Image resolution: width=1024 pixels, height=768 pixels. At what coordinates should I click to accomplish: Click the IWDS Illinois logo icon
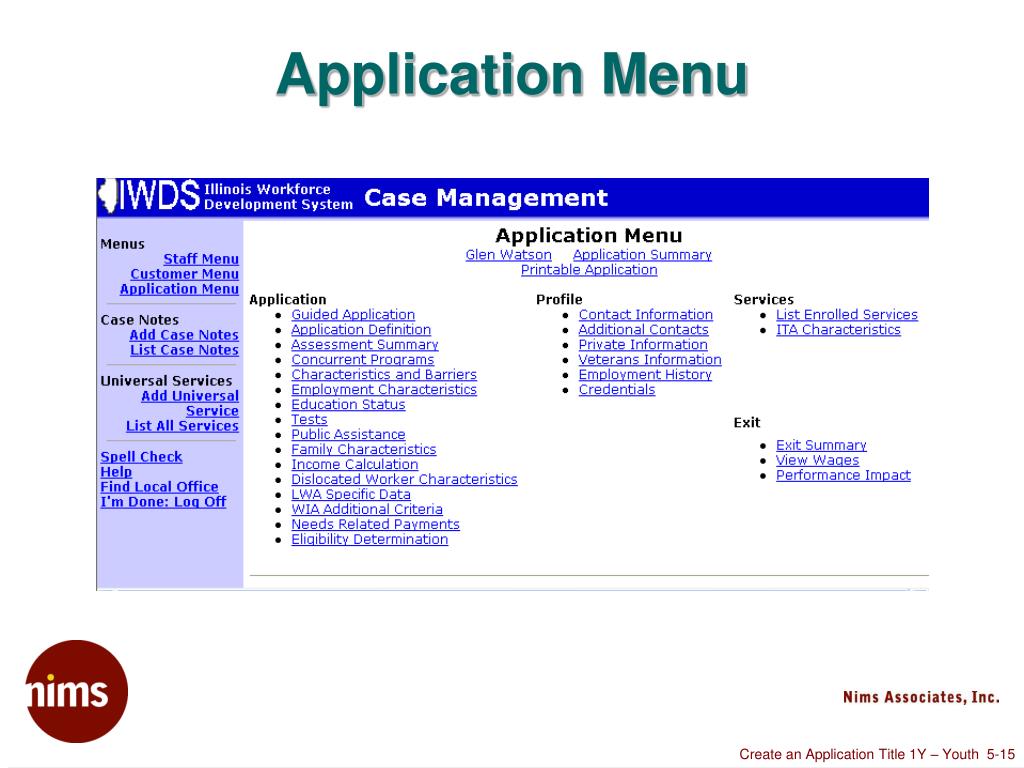coord(149,195)
